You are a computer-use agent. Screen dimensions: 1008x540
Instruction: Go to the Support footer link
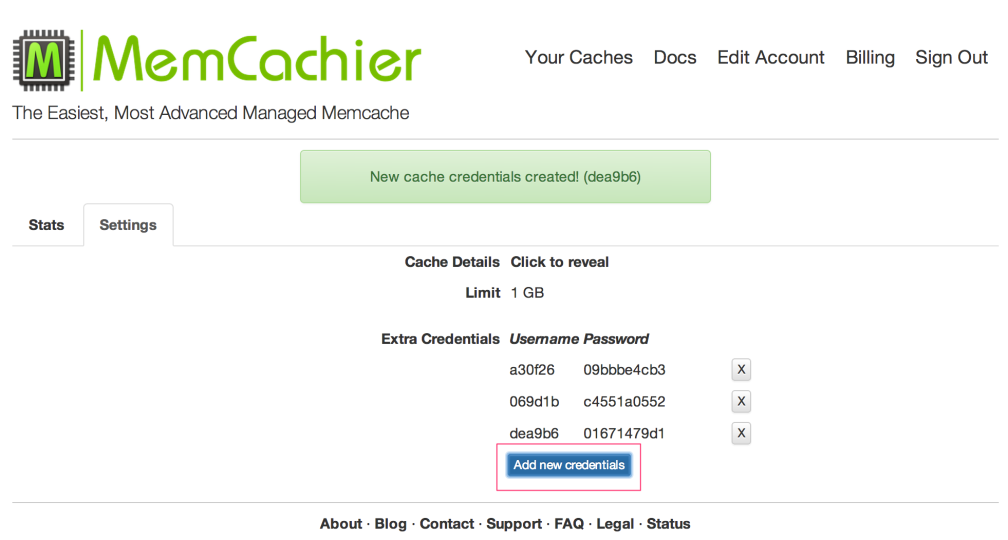[514, 524]
